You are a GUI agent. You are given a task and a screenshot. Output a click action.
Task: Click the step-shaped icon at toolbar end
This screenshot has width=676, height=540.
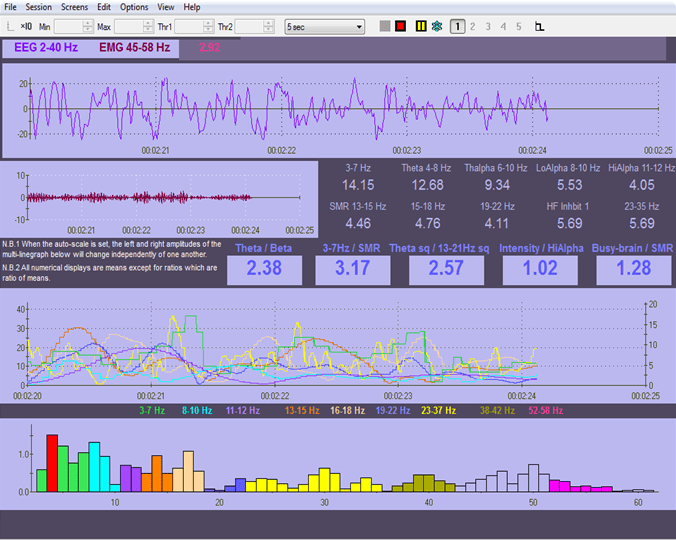point(540,26)
